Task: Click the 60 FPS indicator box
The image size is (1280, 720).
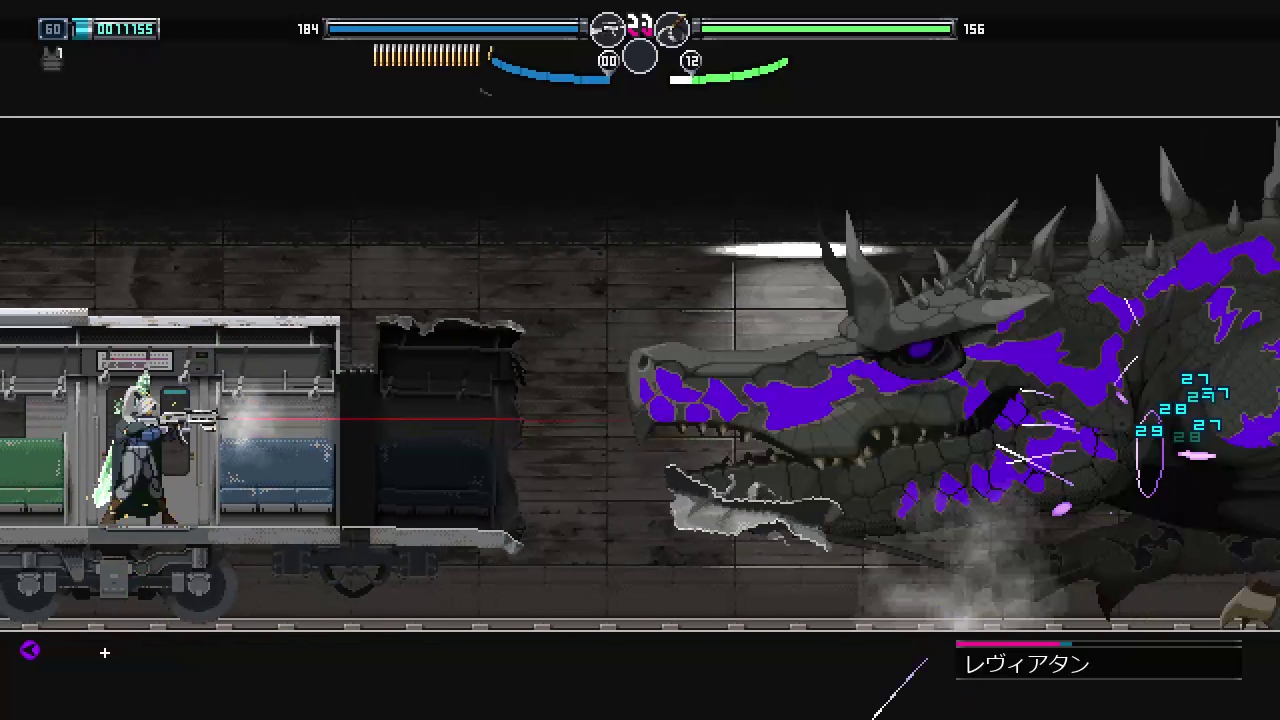Action: (x=53, y=29)
